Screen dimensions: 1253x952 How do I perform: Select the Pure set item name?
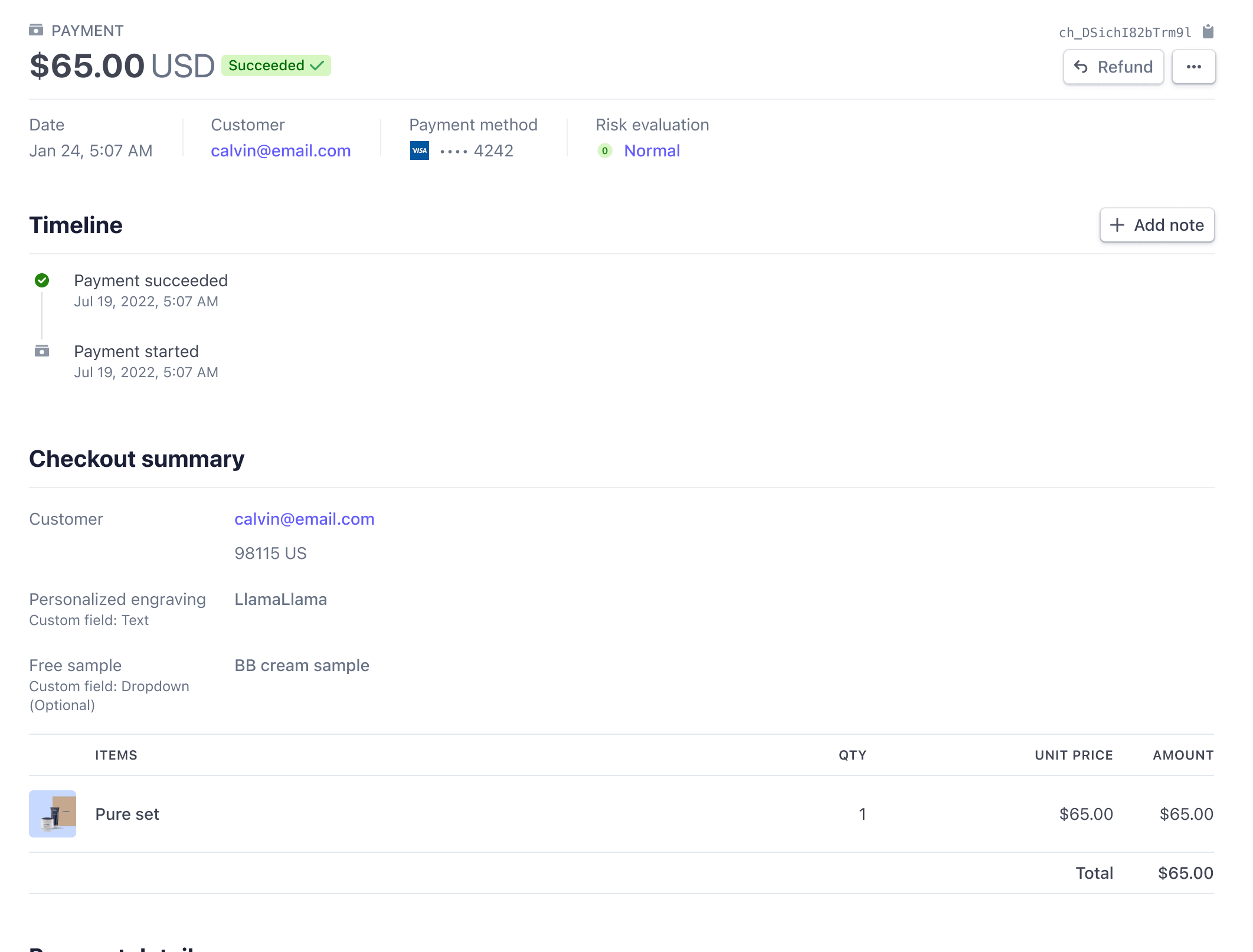127,814
